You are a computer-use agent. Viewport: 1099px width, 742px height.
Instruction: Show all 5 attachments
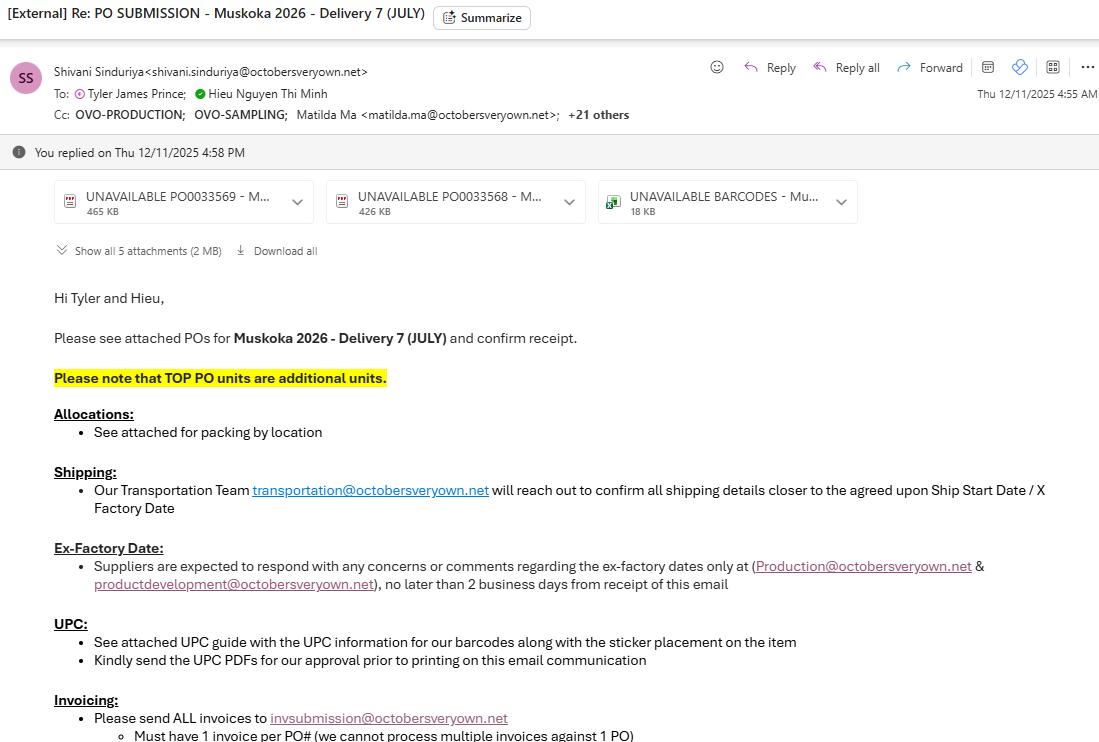pyautogui.click(x=138, y=251)
